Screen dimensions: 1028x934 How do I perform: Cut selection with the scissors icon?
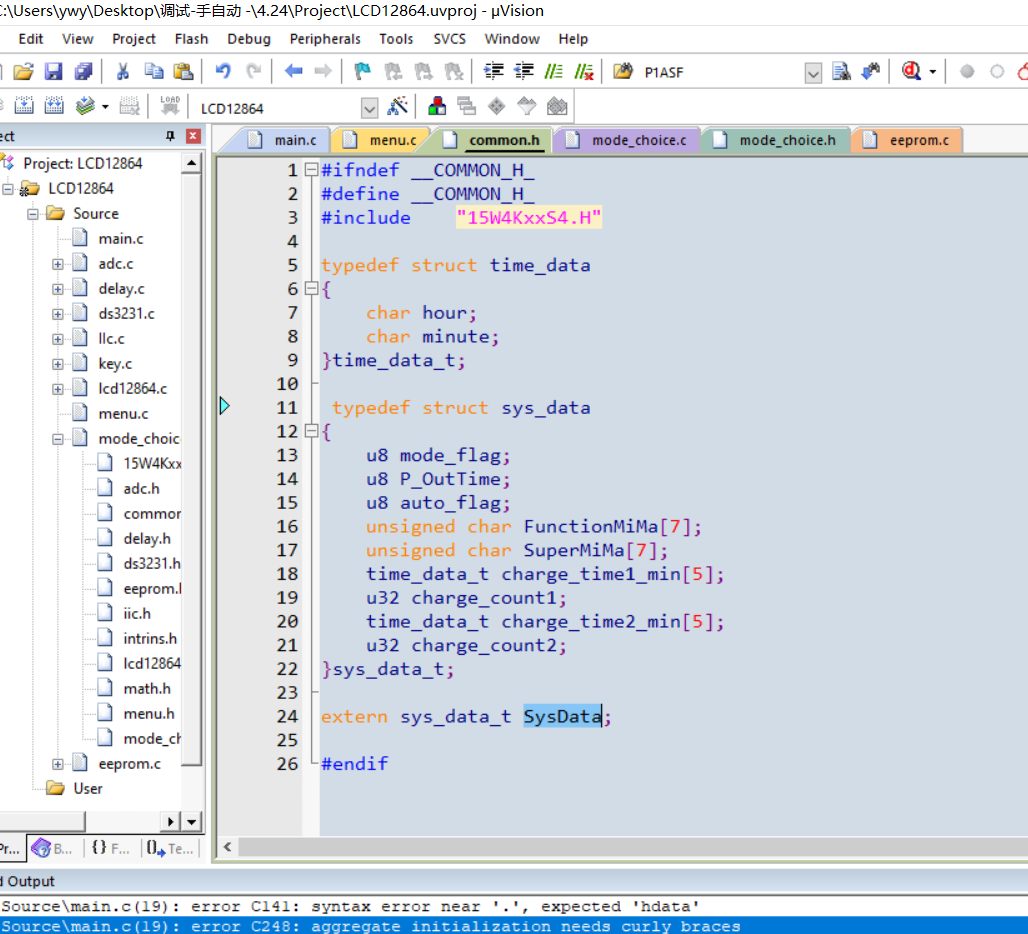(123, 71)
